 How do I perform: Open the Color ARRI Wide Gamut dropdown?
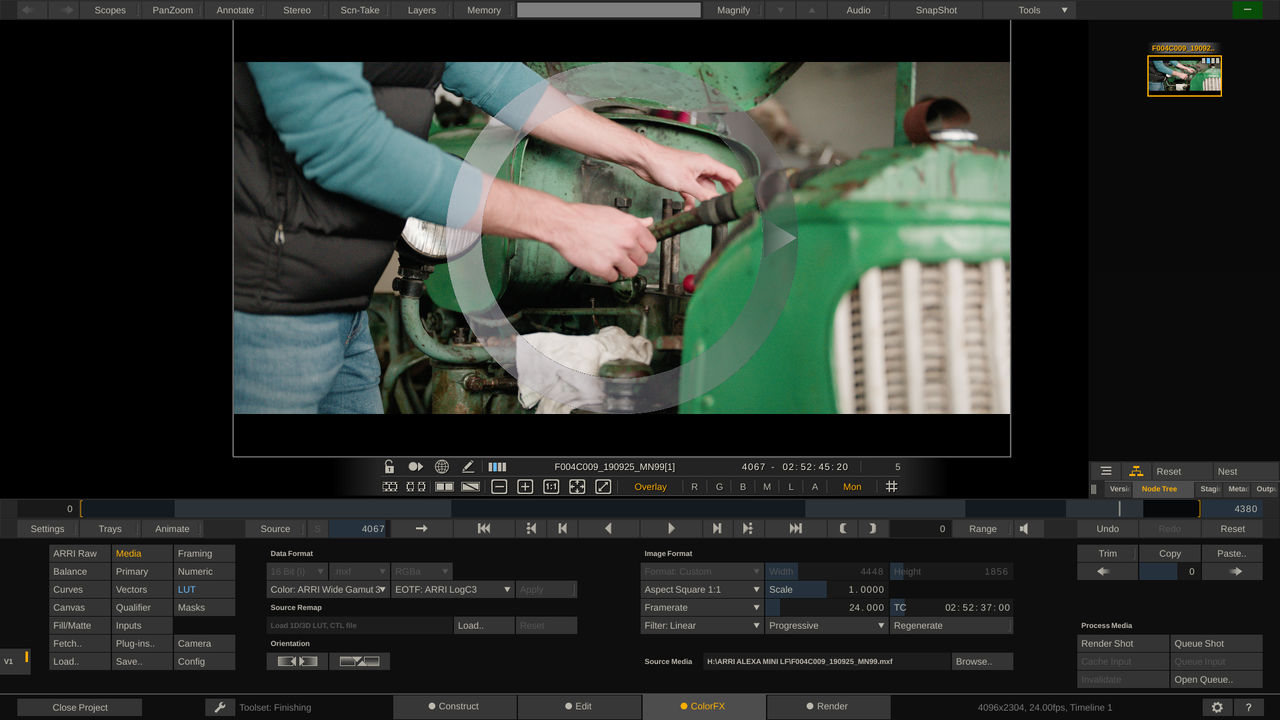(328, 590)
